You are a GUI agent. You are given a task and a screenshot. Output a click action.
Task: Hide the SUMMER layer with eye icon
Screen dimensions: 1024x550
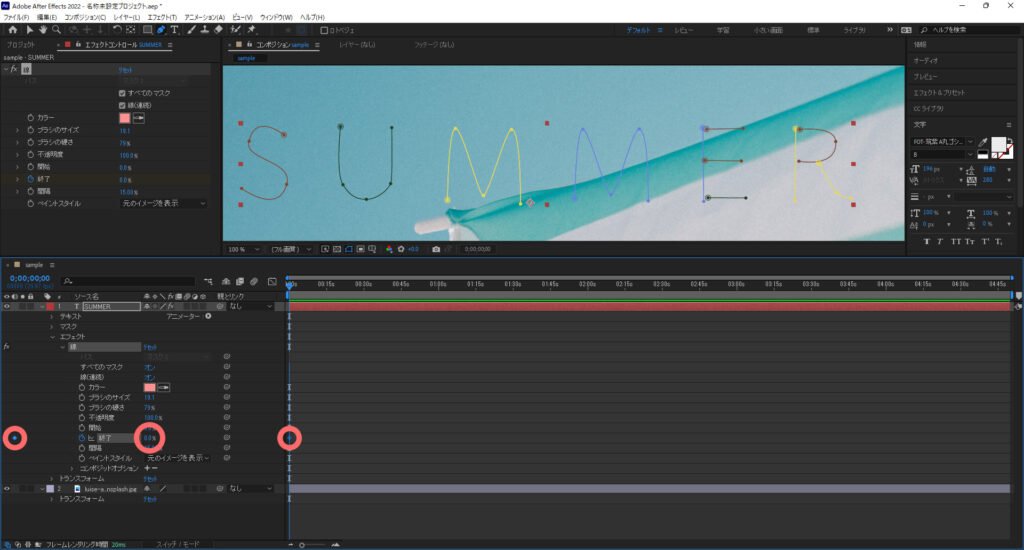pyautogui.click(x=8, y=306)
